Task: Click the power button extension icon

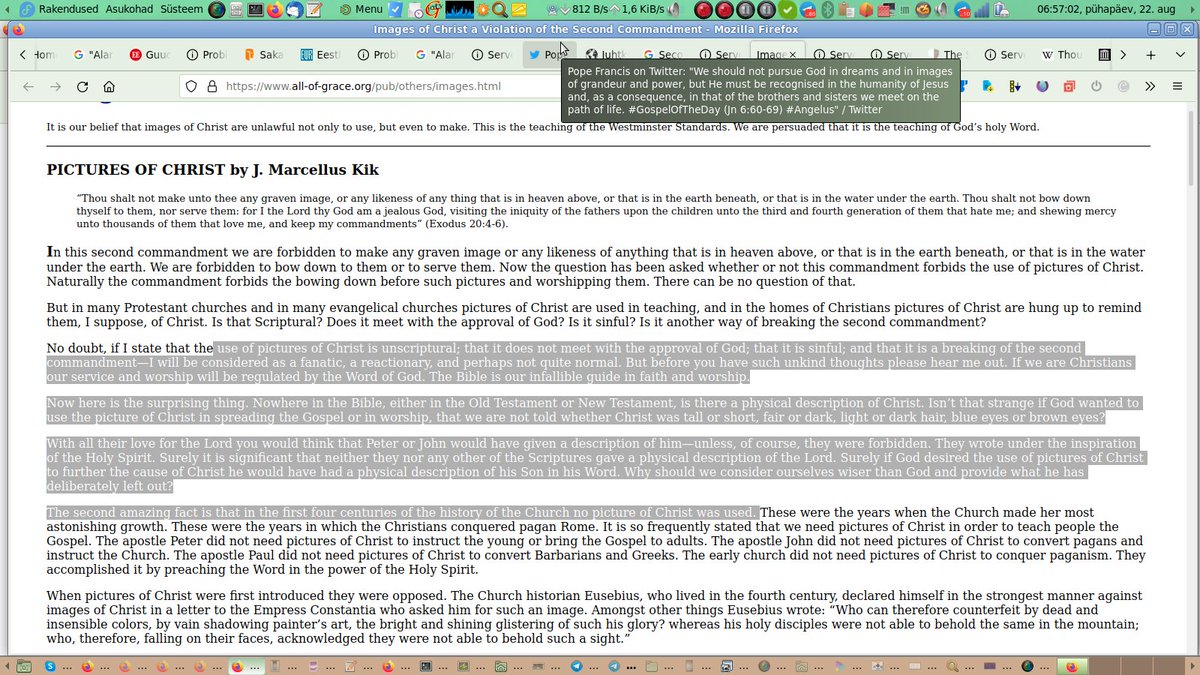Action: click(1097, 86)
